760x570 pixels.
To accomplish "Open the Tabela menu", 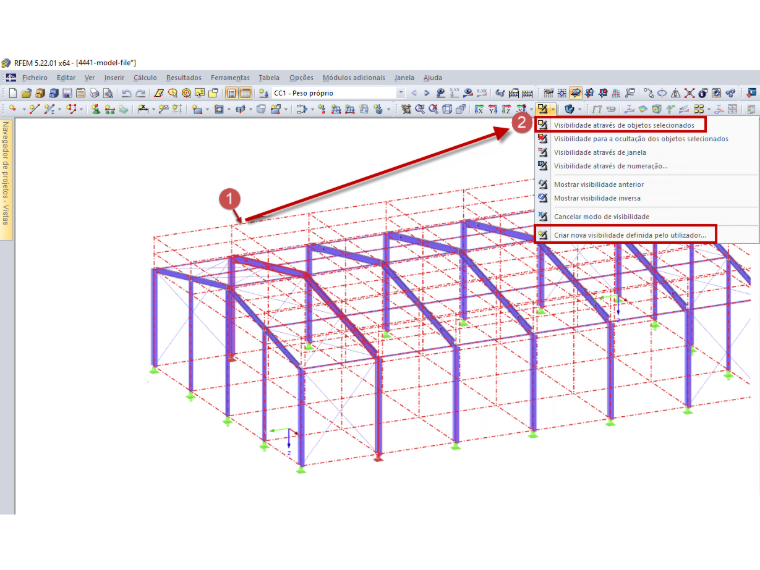I will tap(269, 78).
